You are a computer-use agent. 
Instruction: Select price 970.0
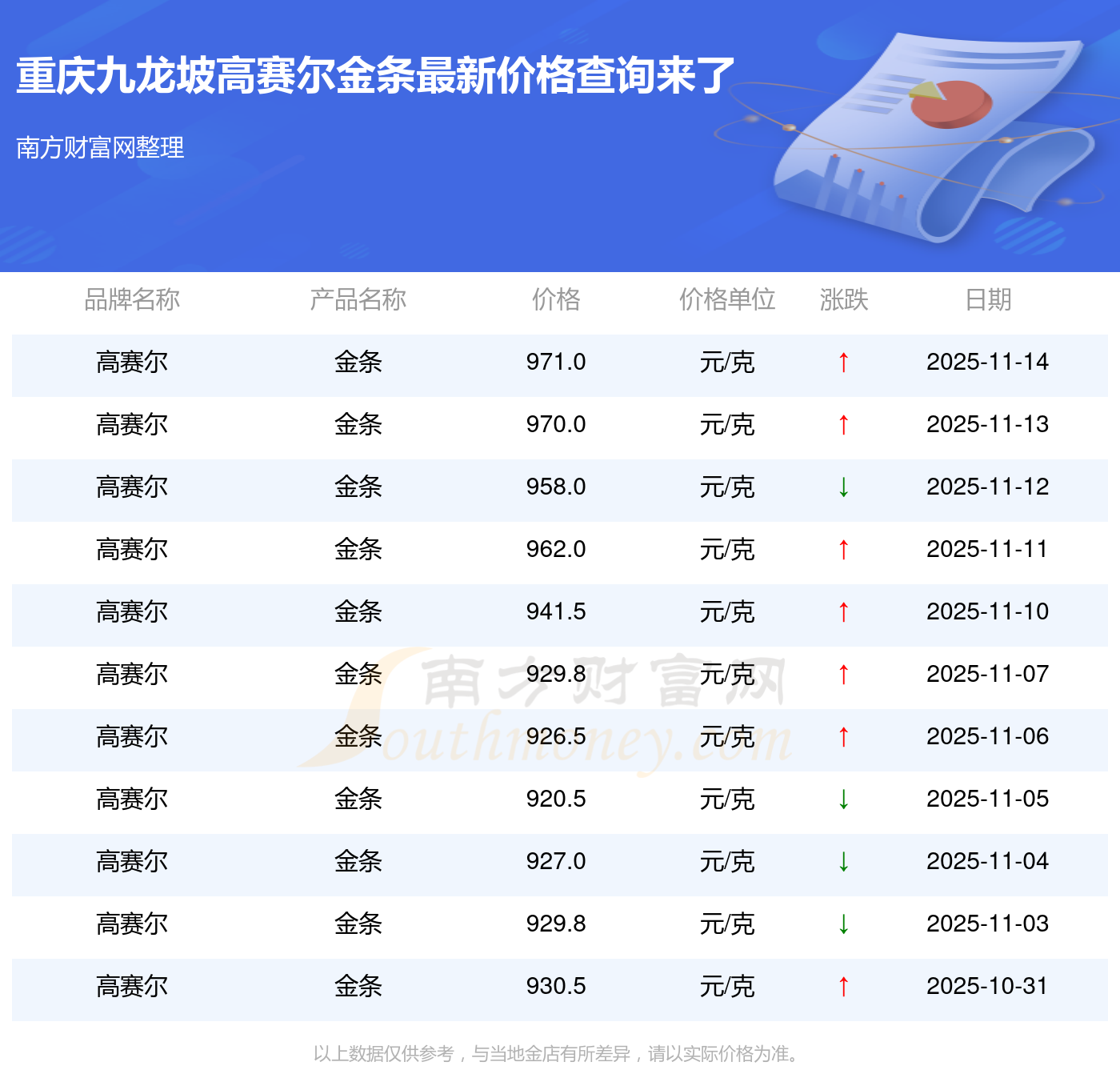click(556, 424)
